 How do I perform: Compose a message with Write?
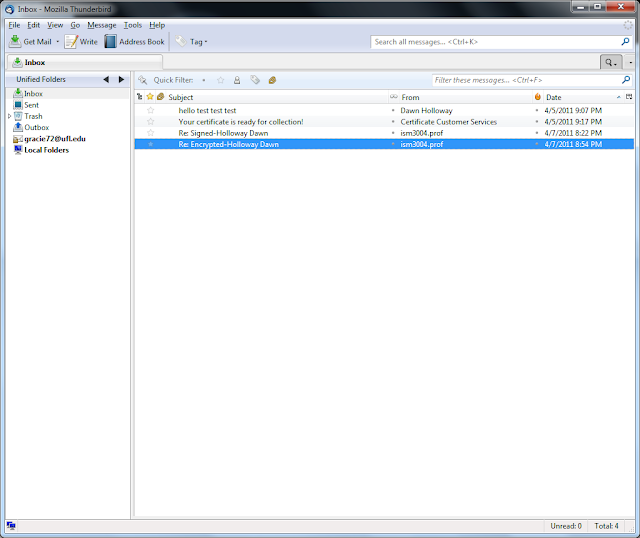tap(81, 42)
